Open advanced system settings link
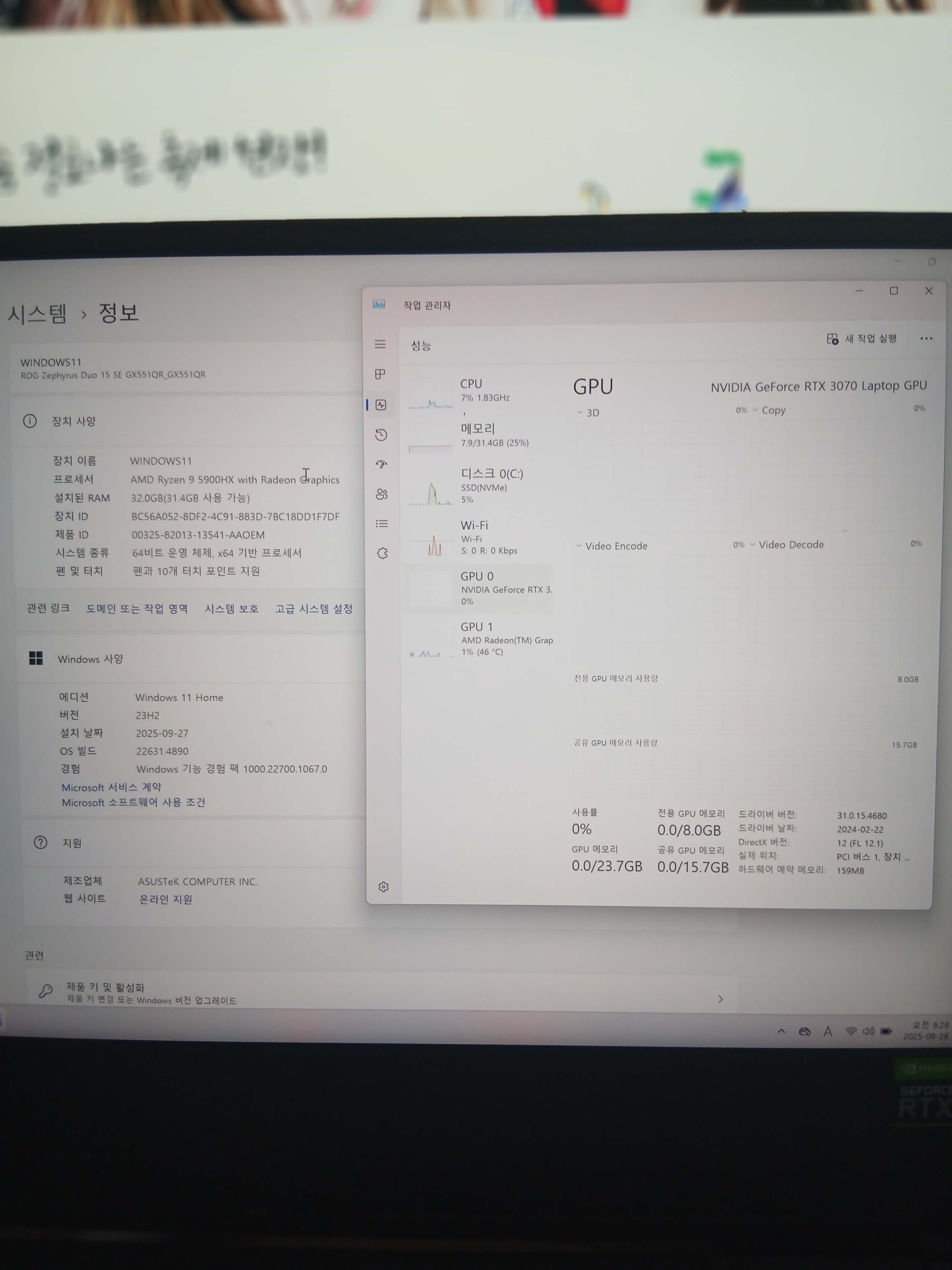 tap(314, 609)
